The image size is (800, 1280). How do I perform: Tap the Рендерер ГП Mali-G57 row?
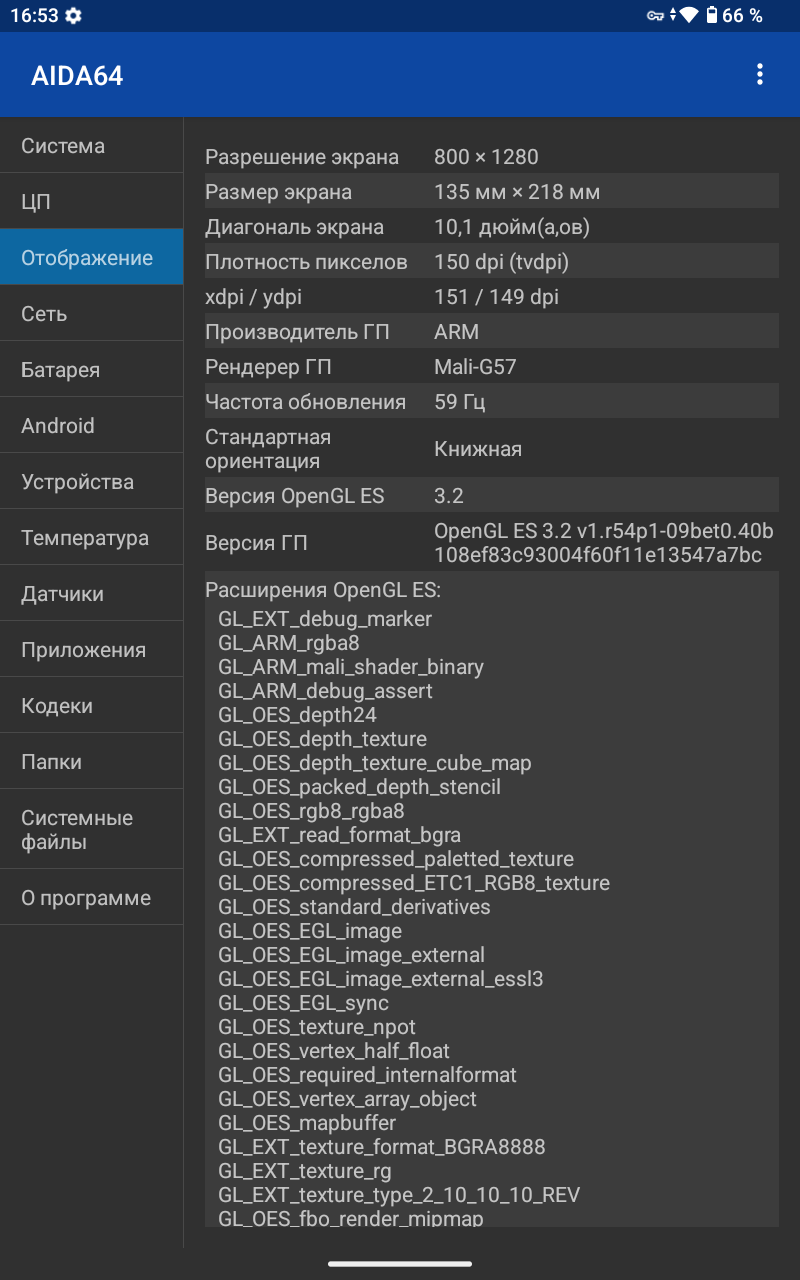click(490, 367)
